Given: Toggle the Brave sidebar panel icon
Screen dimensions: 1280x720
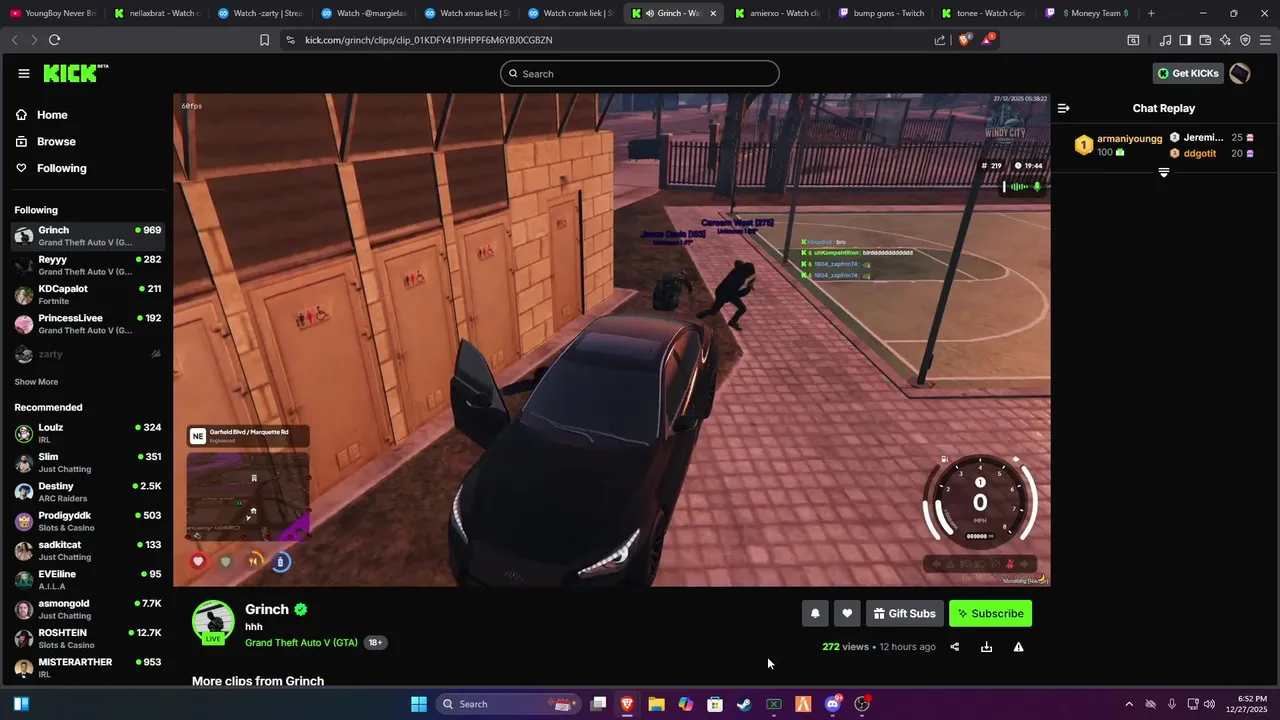Looking at the screenshot, I should (1185, 40).
